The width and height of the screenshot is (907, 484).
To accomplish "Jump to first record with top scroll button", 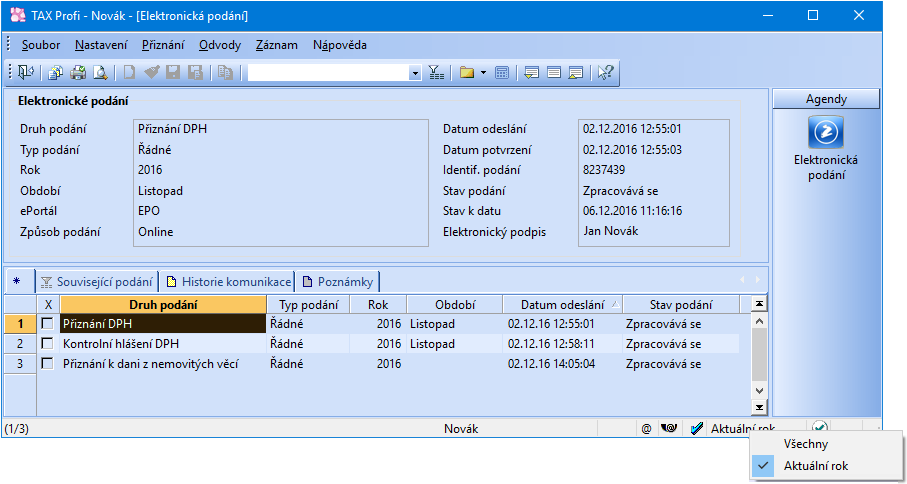I will pos(759,304).
